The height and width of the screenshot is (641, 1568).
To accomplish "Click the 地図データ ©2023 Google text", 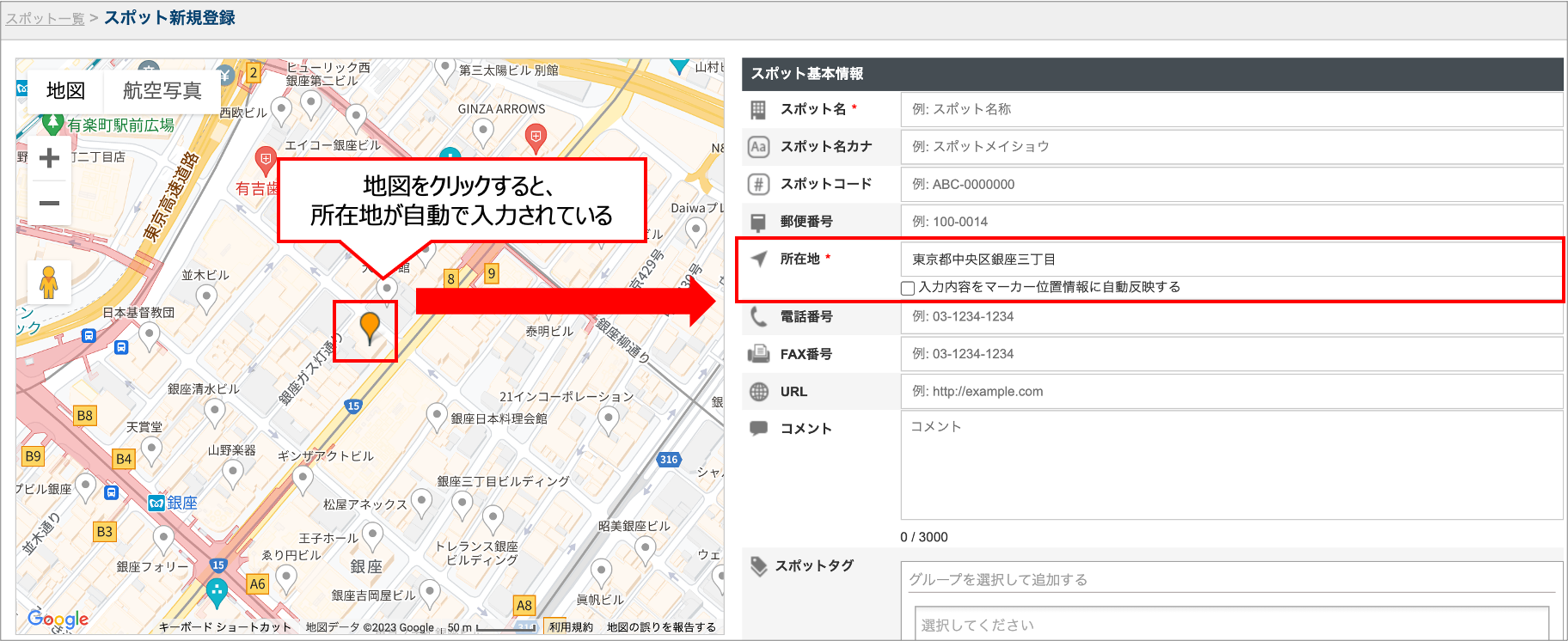I will coord(370,627).
